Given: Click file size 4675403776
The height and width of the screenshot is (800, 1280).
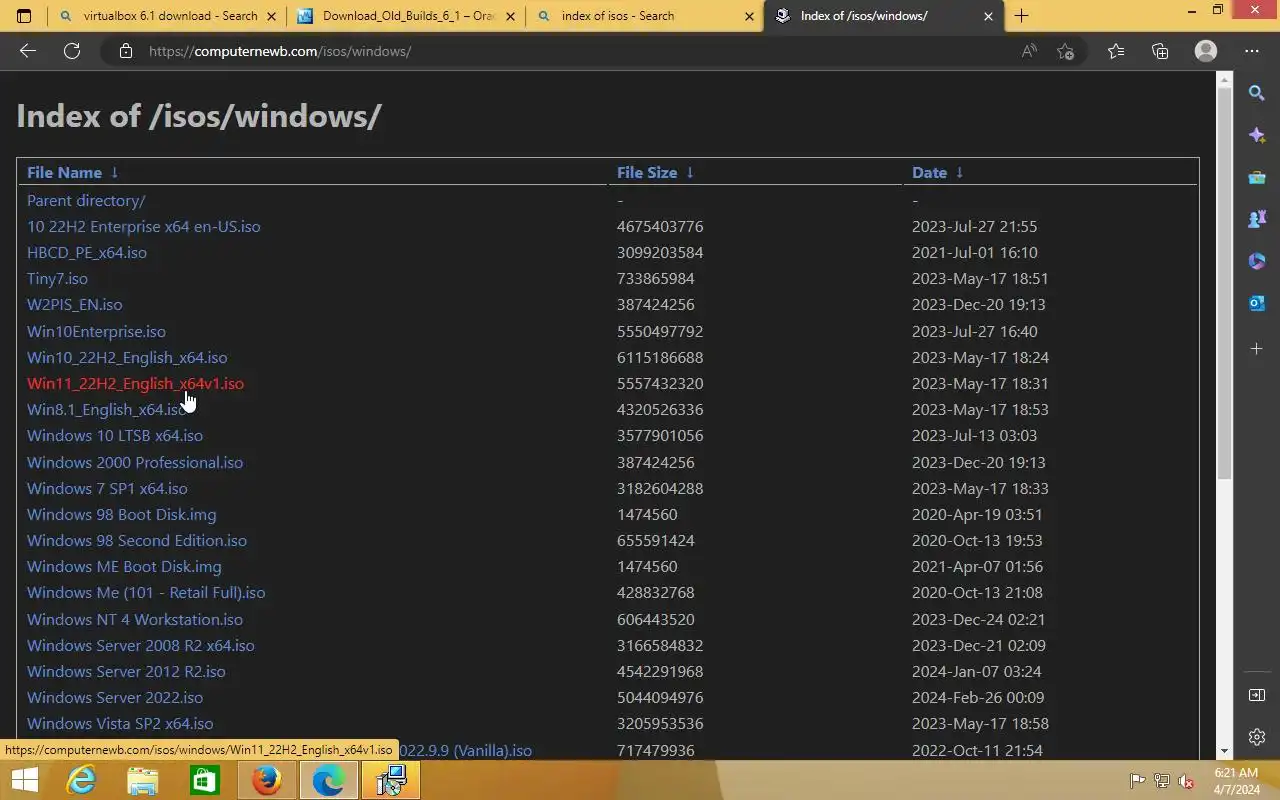Looking at the screenshot, I should click(x=660, y=226).
